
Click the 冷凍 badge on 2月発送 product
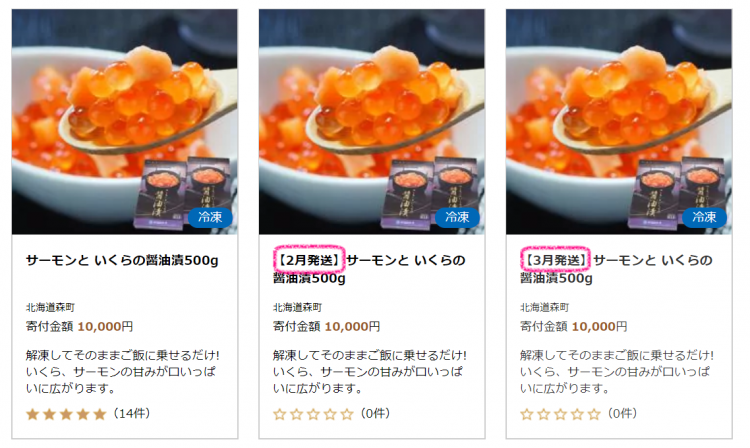click(457, 217)
